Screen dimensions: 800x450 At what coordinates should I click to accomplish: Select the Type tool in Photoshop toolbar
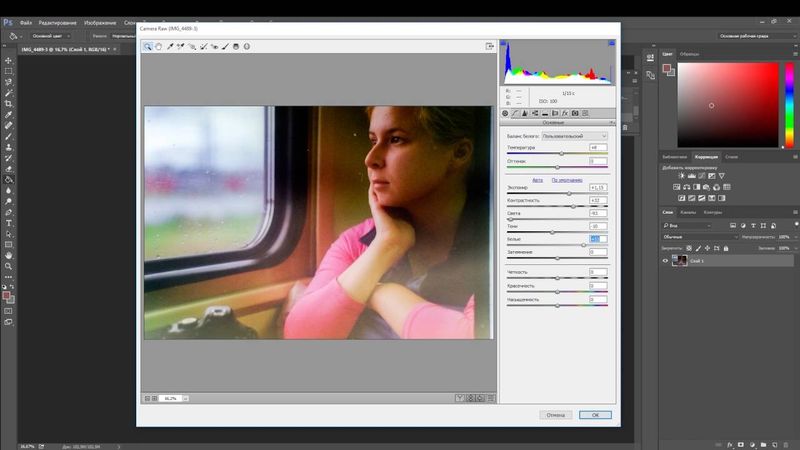pyautogui.click(x=8, y=223)
